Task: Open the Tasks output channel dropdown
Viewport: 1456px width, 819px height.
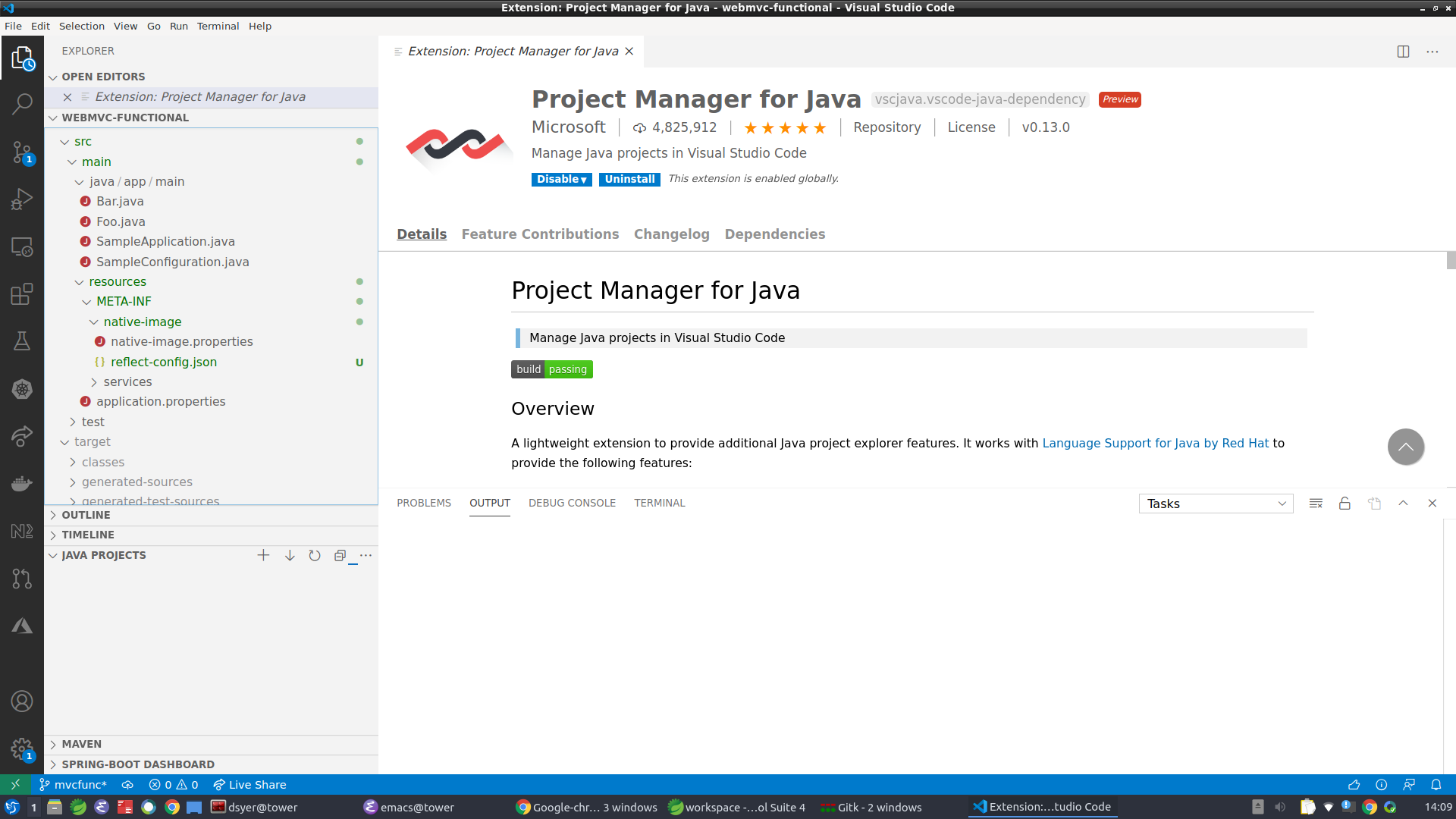Action: pyautogui.click(x=1216, y=504)
